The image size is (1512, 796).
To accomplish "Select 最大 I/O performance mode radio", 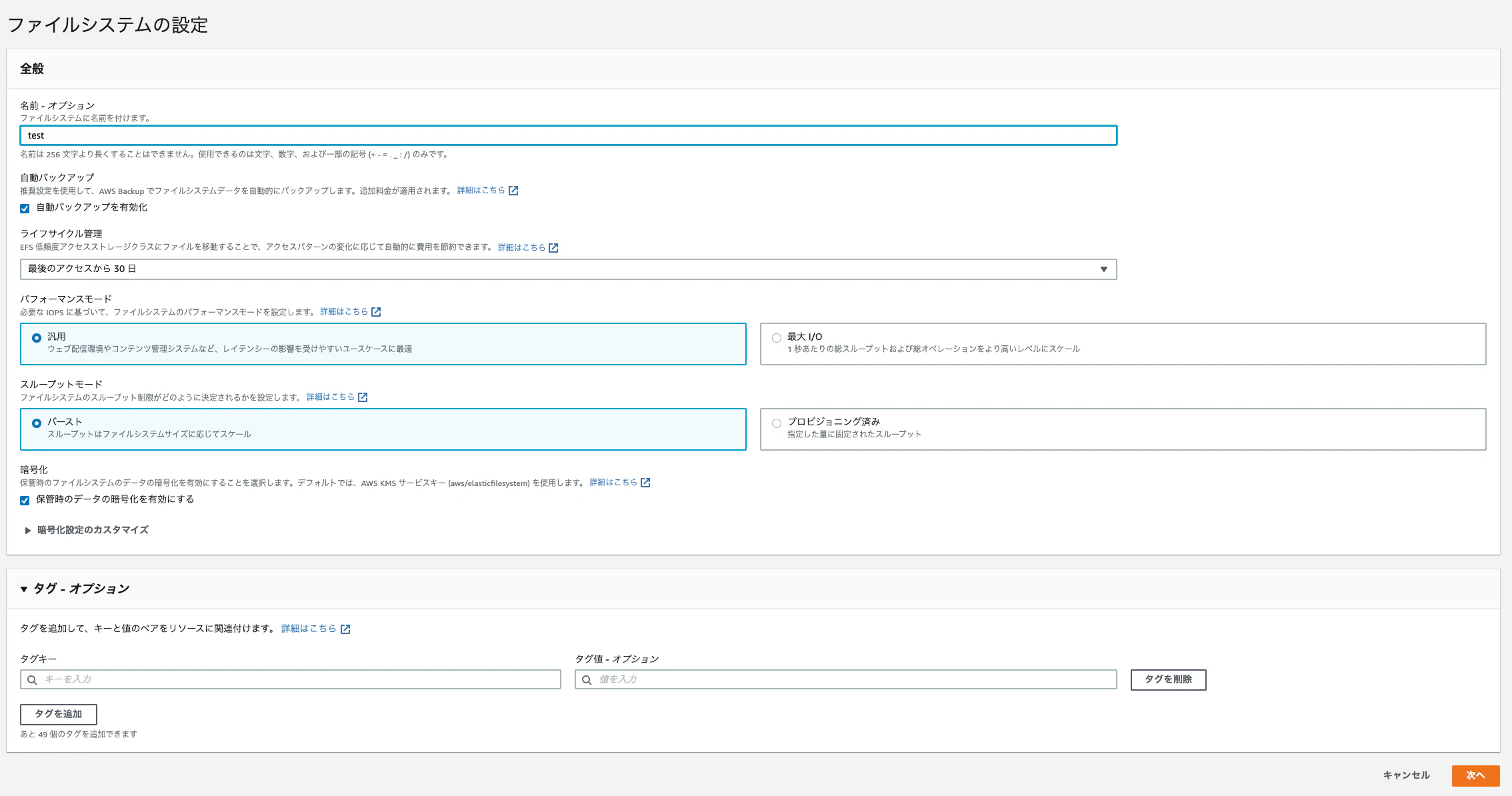I will pyautogui.click(x=777, y=338).
